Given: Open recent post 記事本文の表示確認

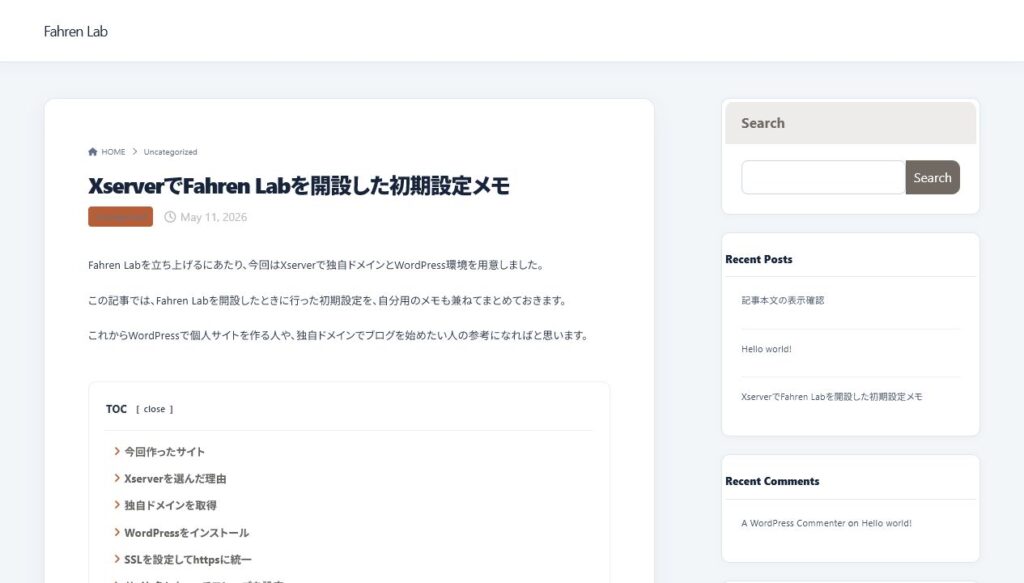Looking at the screenshot, I should coord(782,300).
